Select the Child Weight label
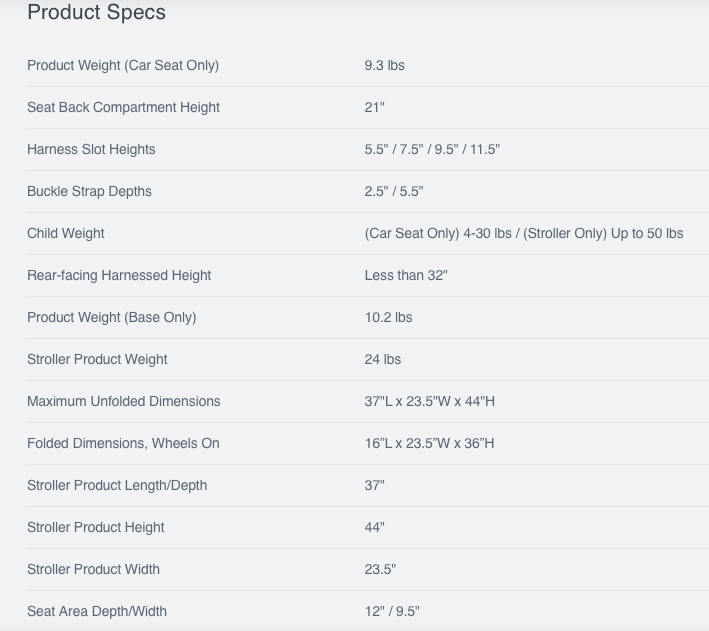The height and width of the screenshot is (631, 709). [66, 233]
